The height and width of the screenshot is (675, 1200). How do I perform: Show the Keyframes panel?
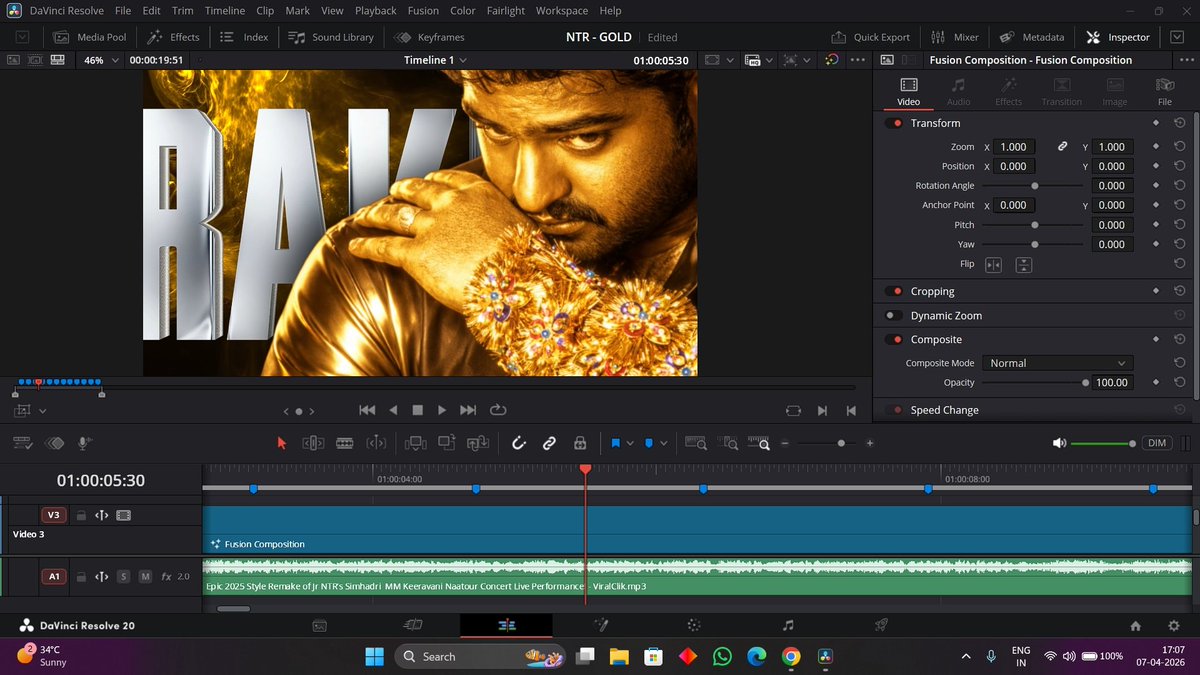coord(429,37)
